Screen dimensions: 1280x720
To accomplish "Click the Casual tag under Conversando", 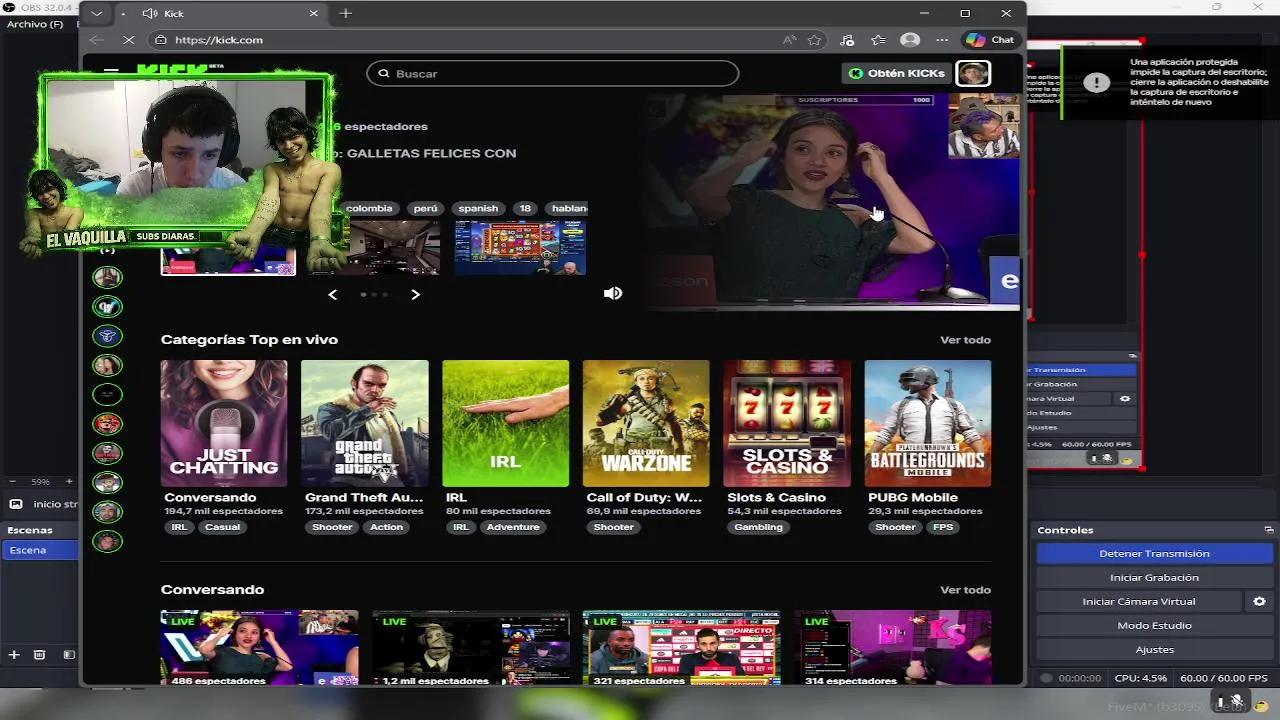I will coord(222,527).
